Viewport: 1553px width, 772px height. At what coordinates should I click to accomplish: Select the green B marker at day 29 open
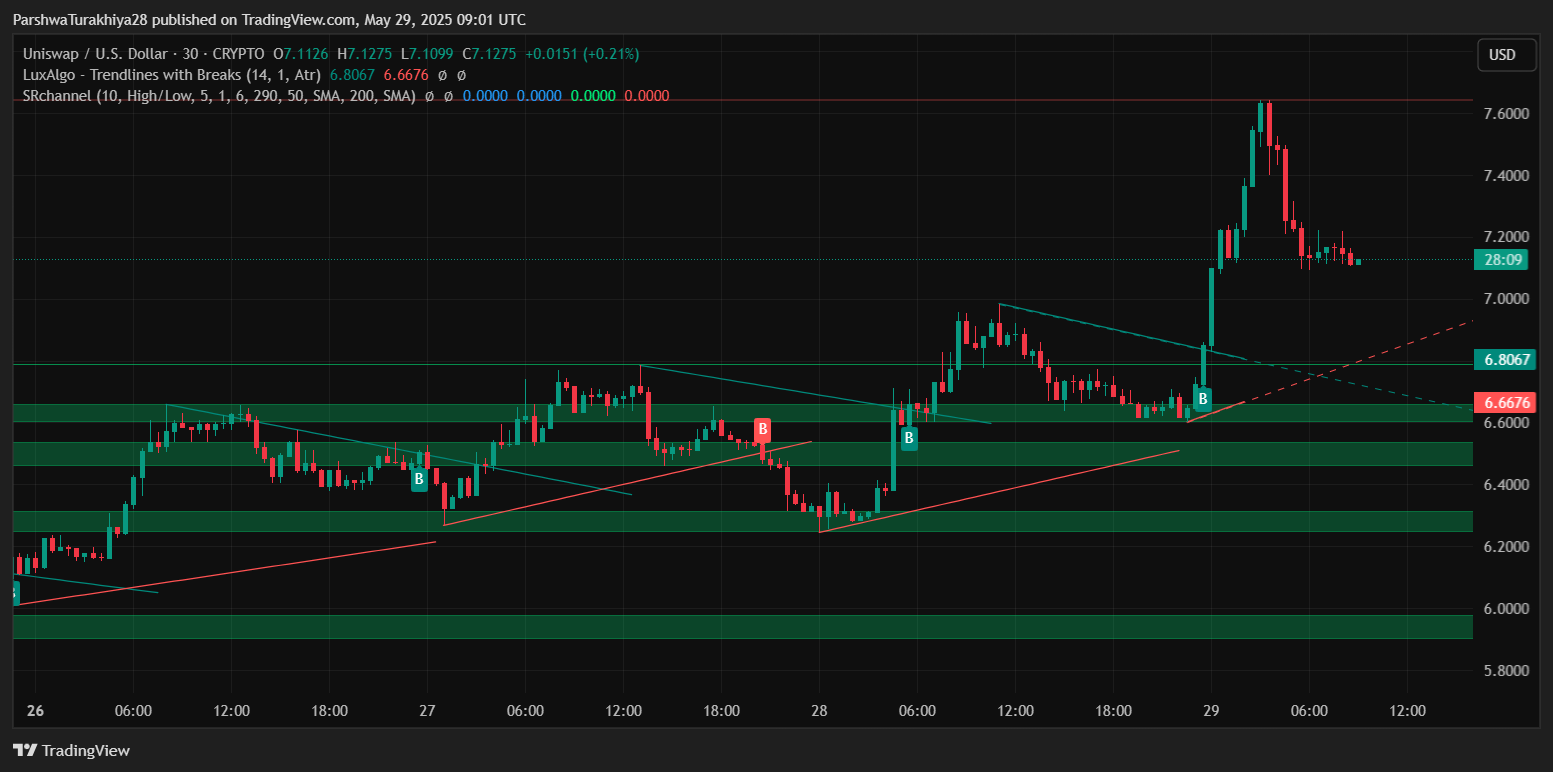[1203, 399]
